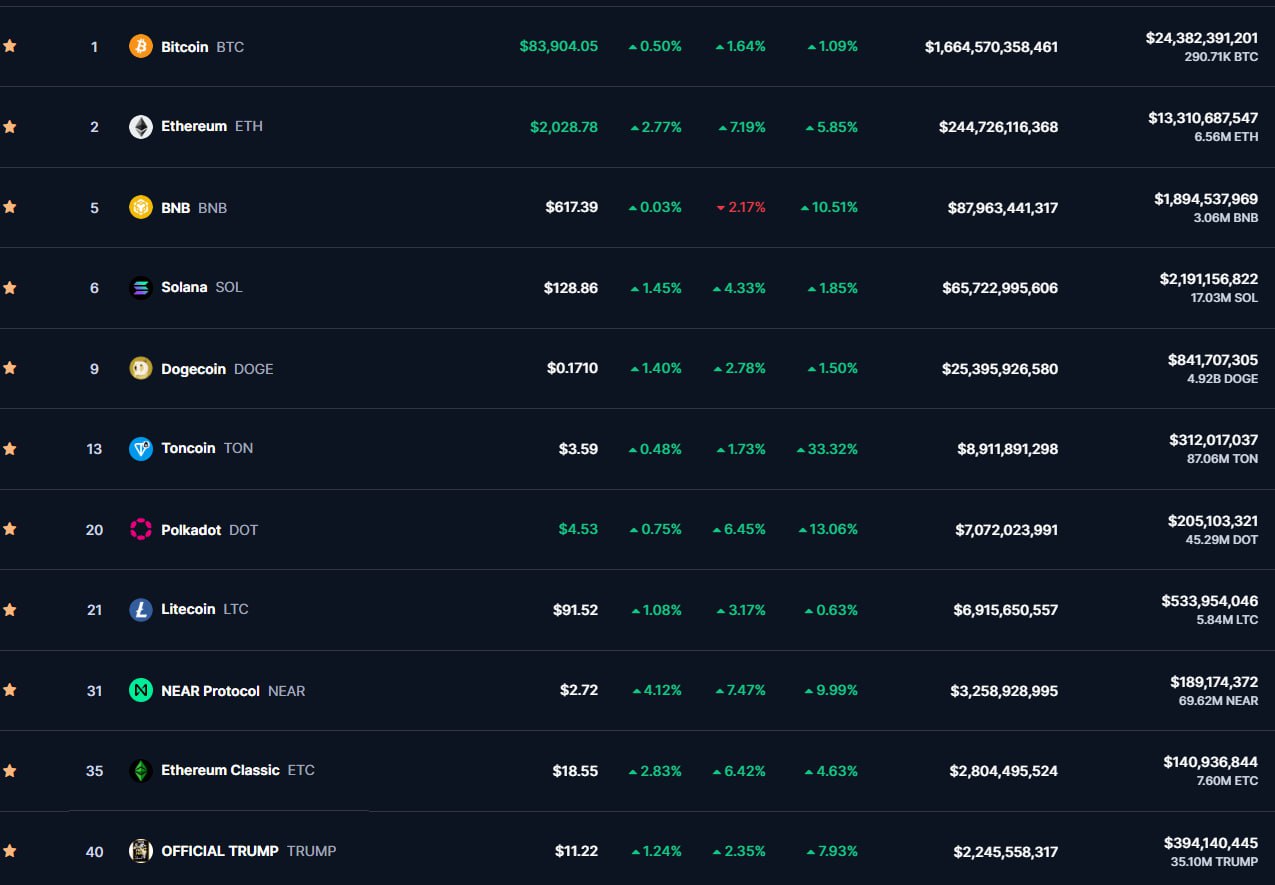Click the Solana logo icon
1275x885 pixels.
tap(141, 288)
